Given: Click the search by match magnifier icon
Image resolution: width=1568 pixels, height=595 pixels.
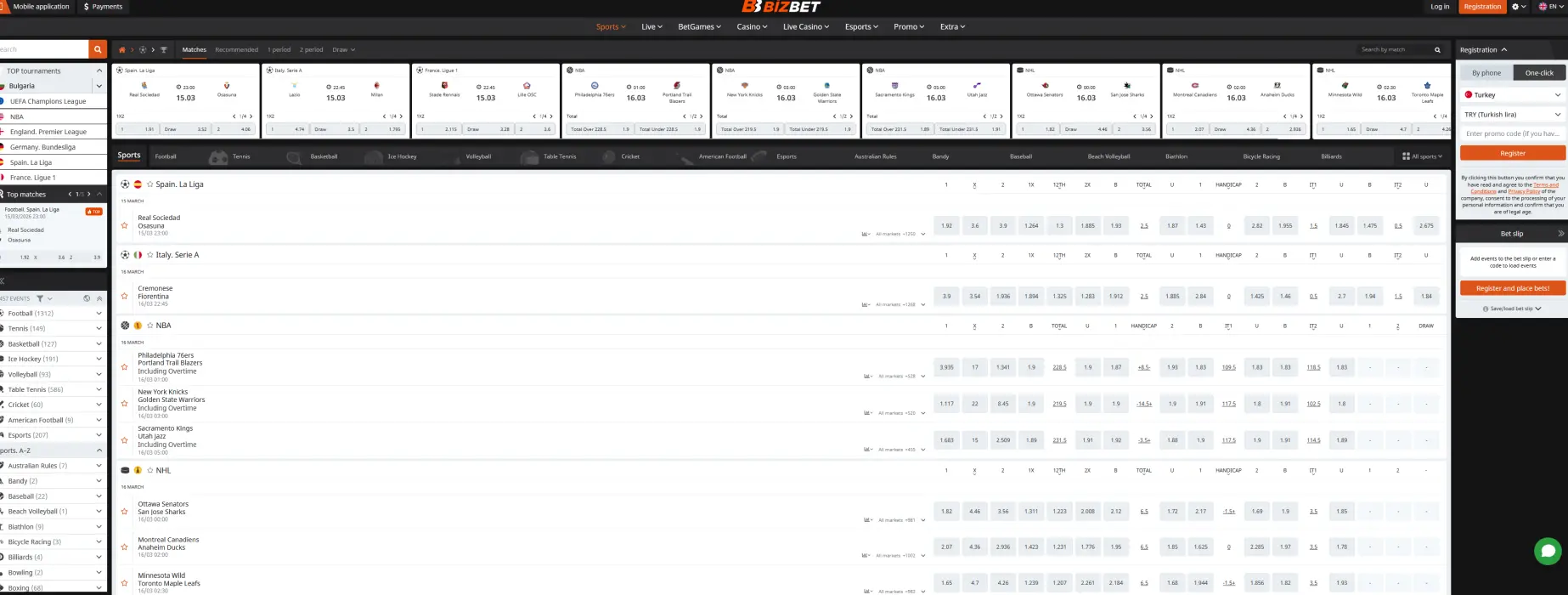Looking at the screenshot, I should coord(1437,49).
